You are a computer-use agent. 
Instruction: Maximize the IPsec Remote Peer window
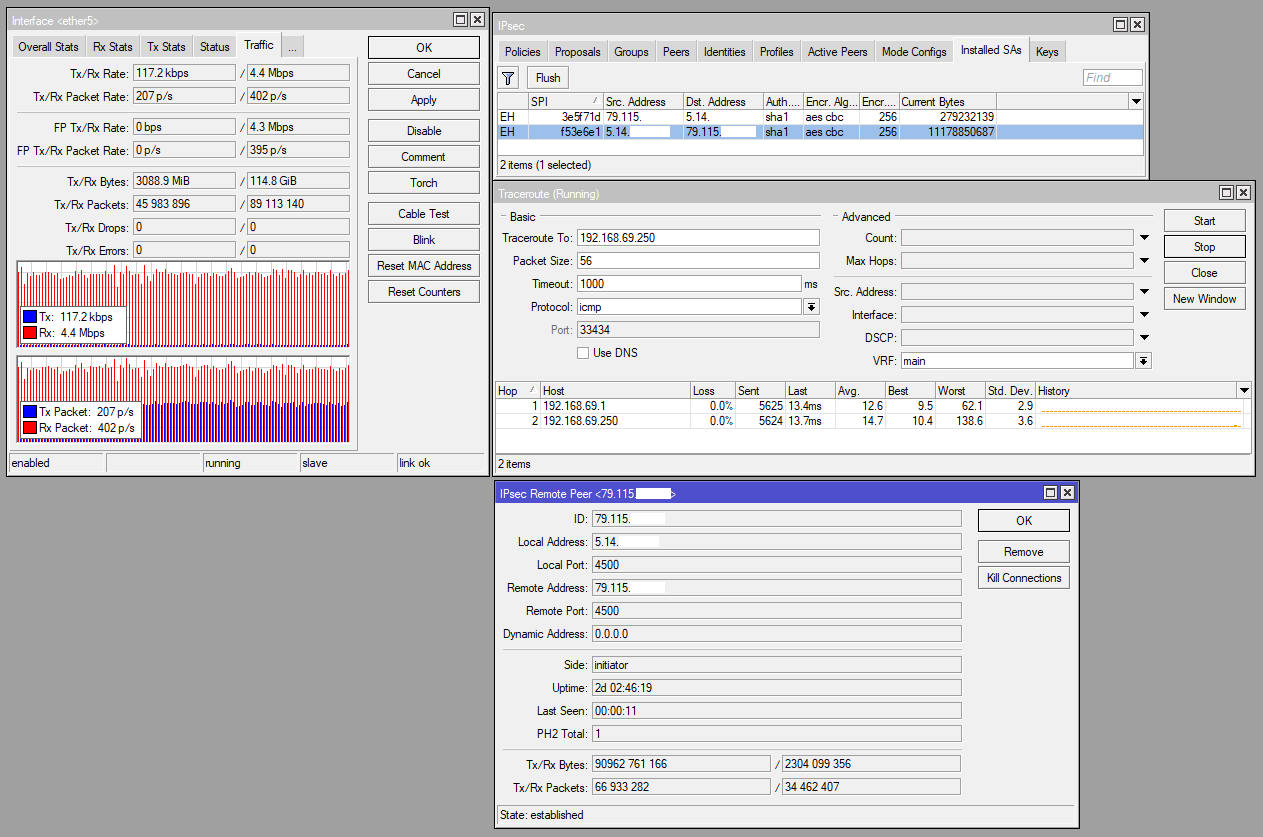(1050, 493)
